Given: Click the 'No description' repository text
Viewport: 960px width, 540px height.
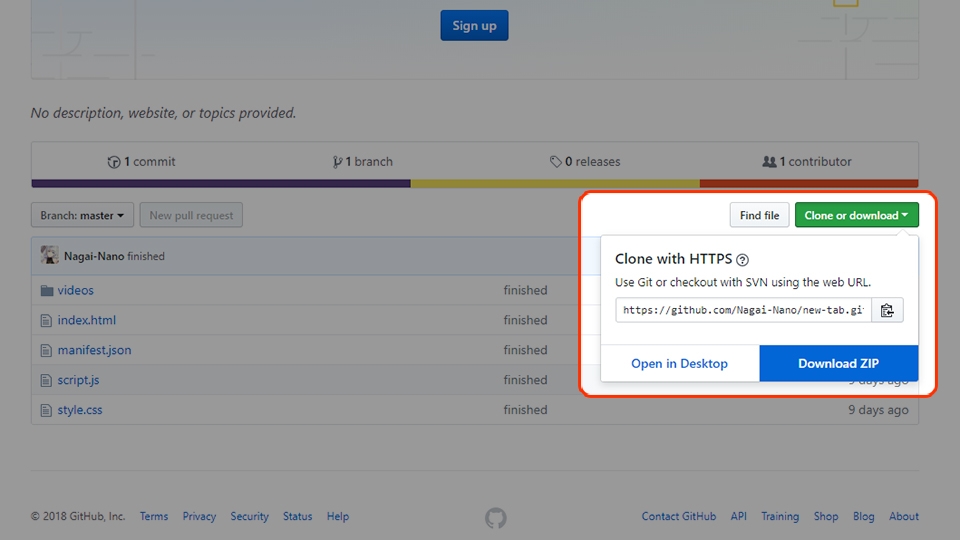Looking at the screenshot, I should pyautogui.click(x=163, y=113).
